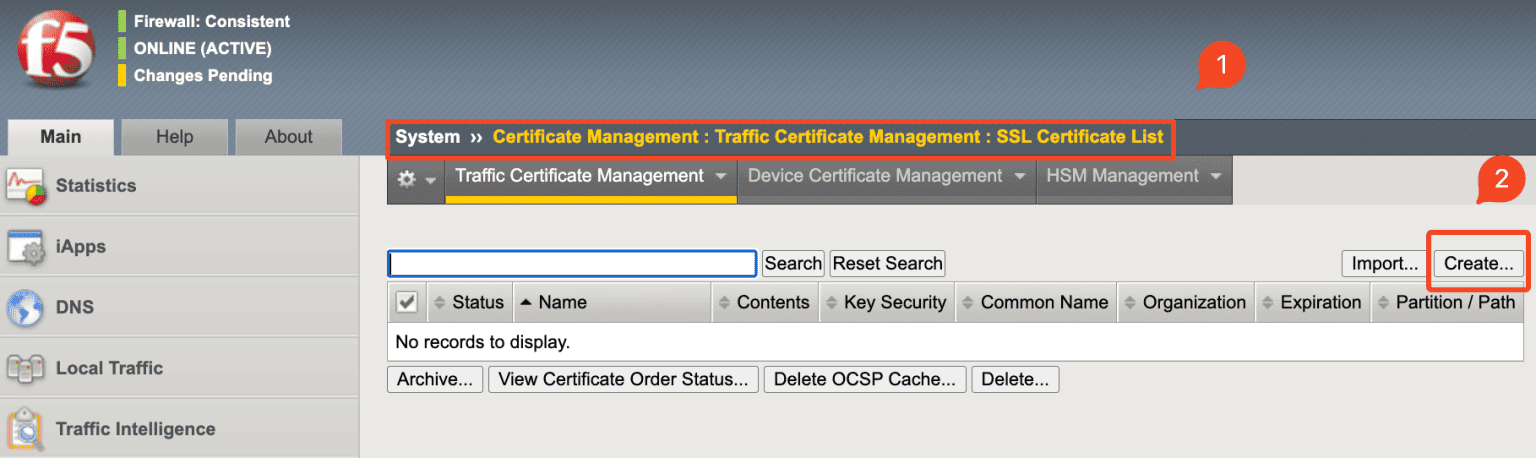Sort by Organization column arrows
The image size is (1536, 458).
coord(1130,303)
